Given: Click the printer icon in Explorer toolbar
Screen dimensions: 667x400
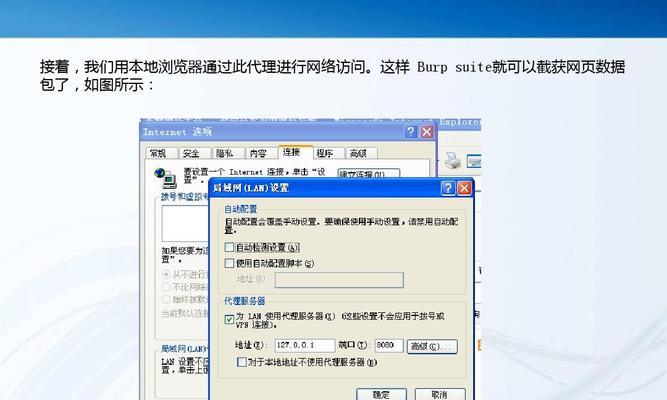Looking at the screenshot, I should click(x=453, y=160).
